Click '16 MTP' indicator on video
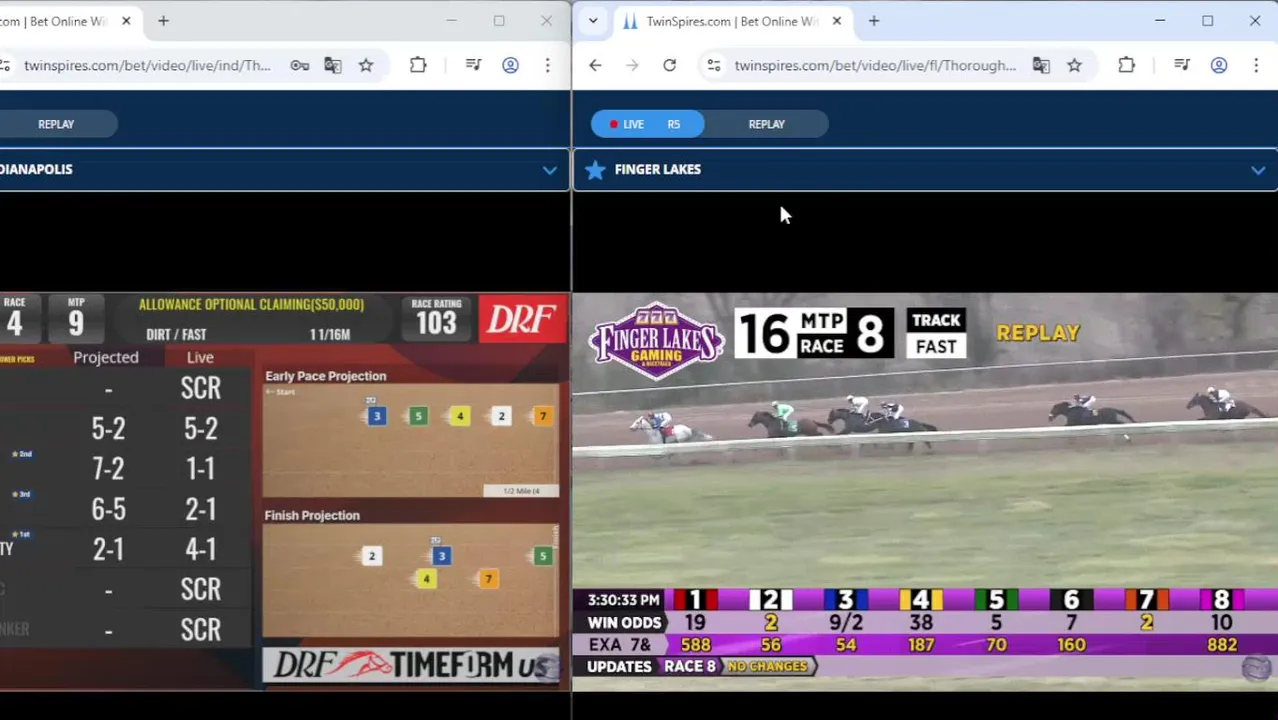The width and height of the screenshot is (1278, 720). coord(793,332)
